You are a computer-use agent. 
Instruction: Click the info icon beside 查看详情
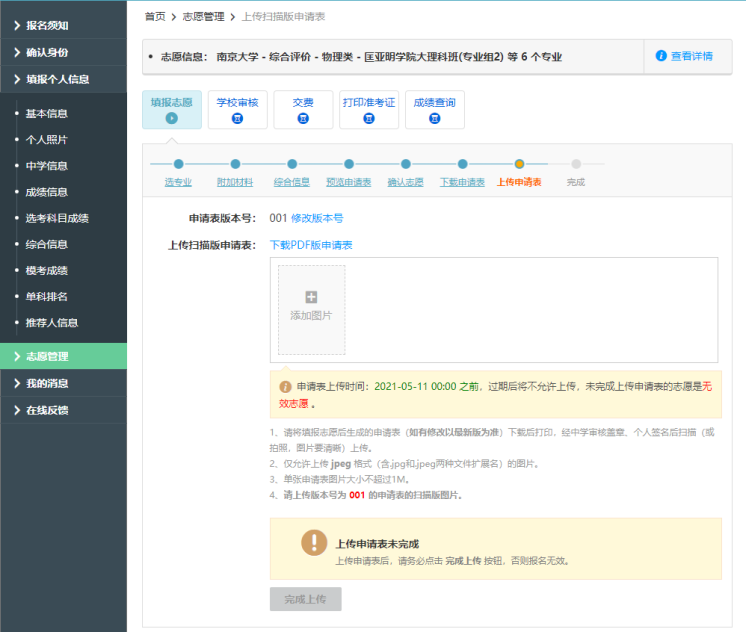pos(661,56)
